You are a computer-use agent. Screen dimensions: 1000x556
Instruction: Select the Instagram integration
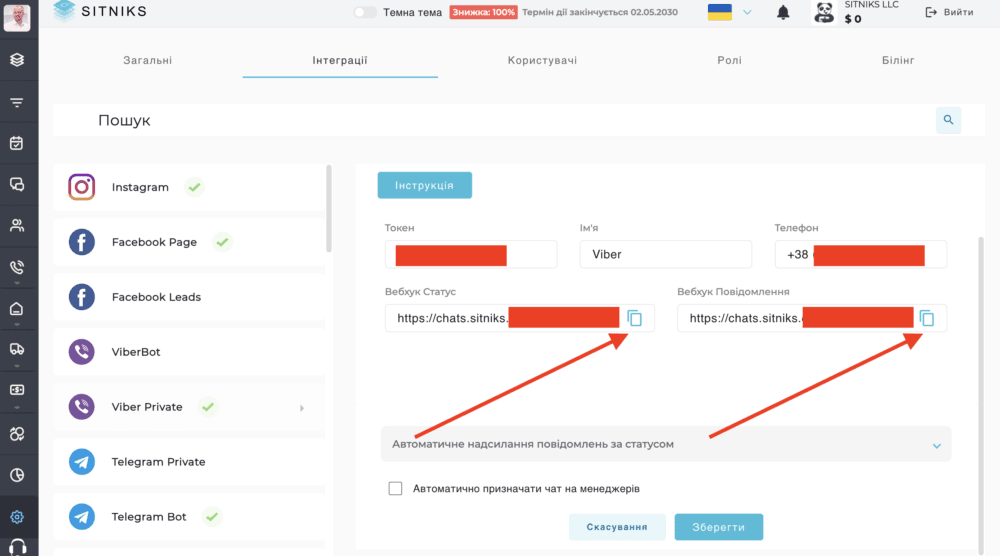pos(189,187)
